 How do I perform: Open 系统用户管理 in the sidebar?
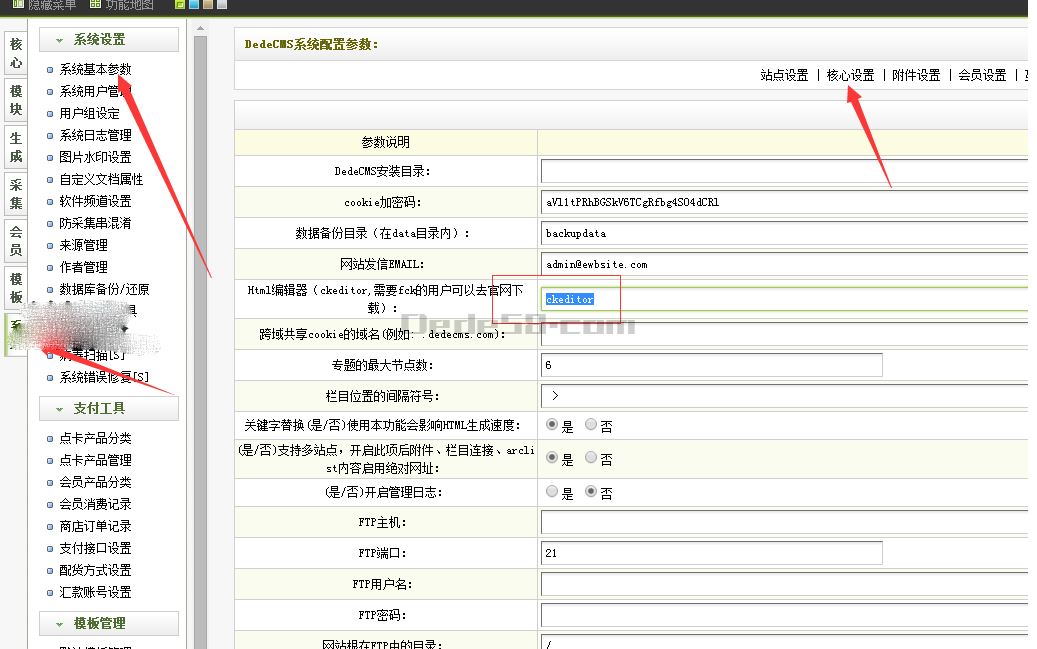pyautogui.click(x=95, y=92)
